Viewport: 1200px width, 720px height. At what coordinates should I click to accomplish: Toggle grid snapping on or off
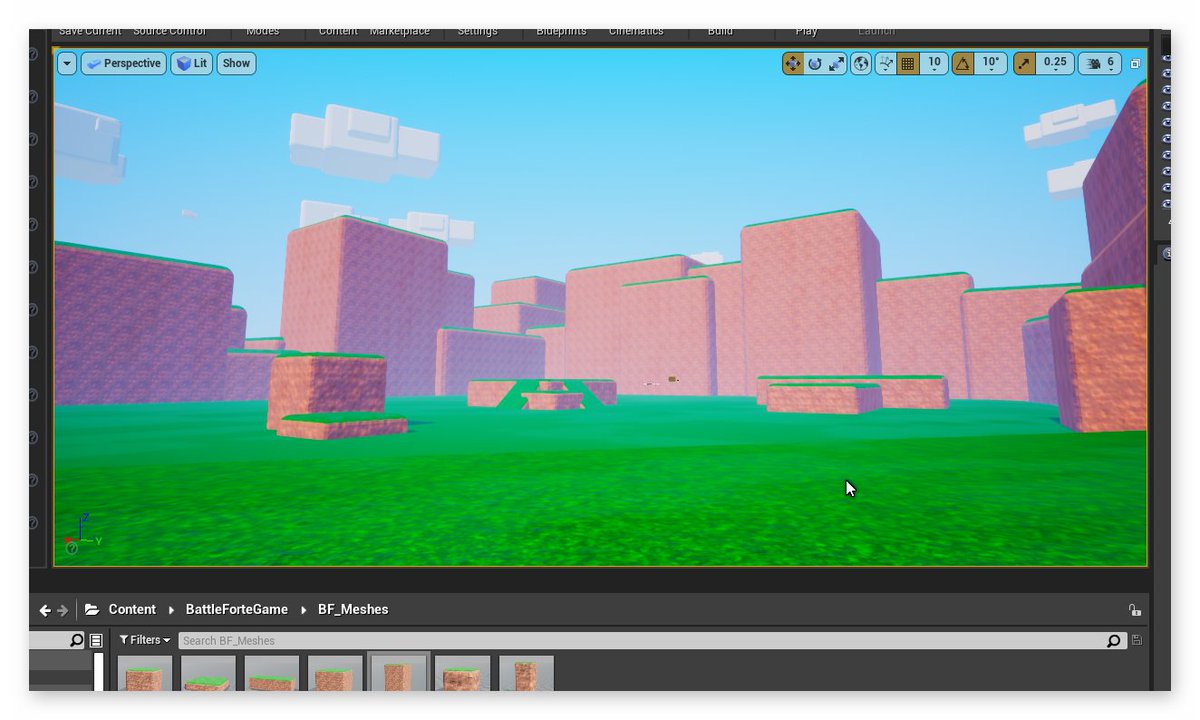coord(908,64)
